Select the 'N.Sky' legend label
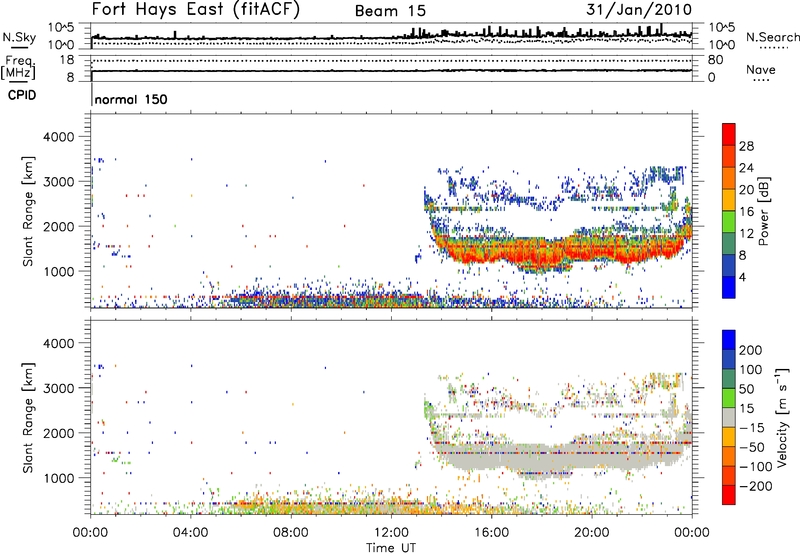 click(19, 37)
